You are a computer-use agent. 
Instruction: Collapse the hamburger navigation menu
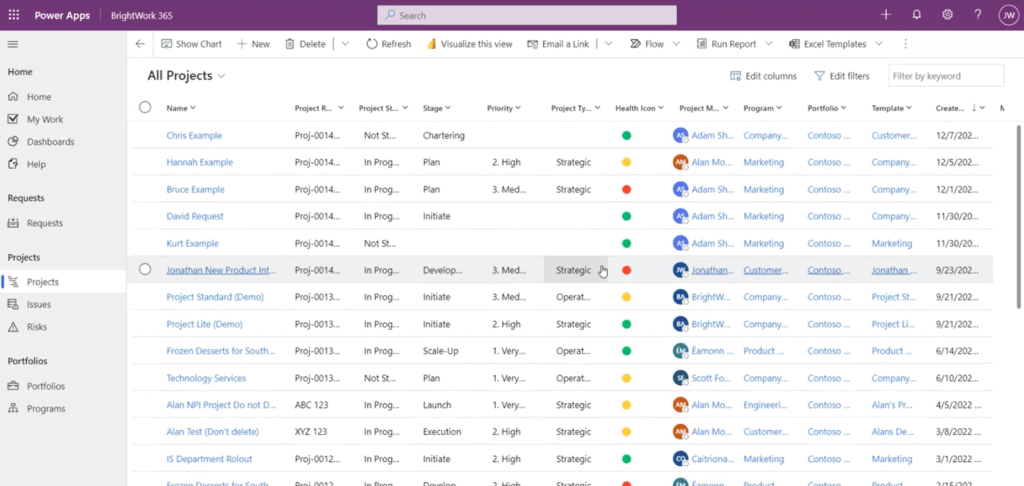[x=13, y=44]
